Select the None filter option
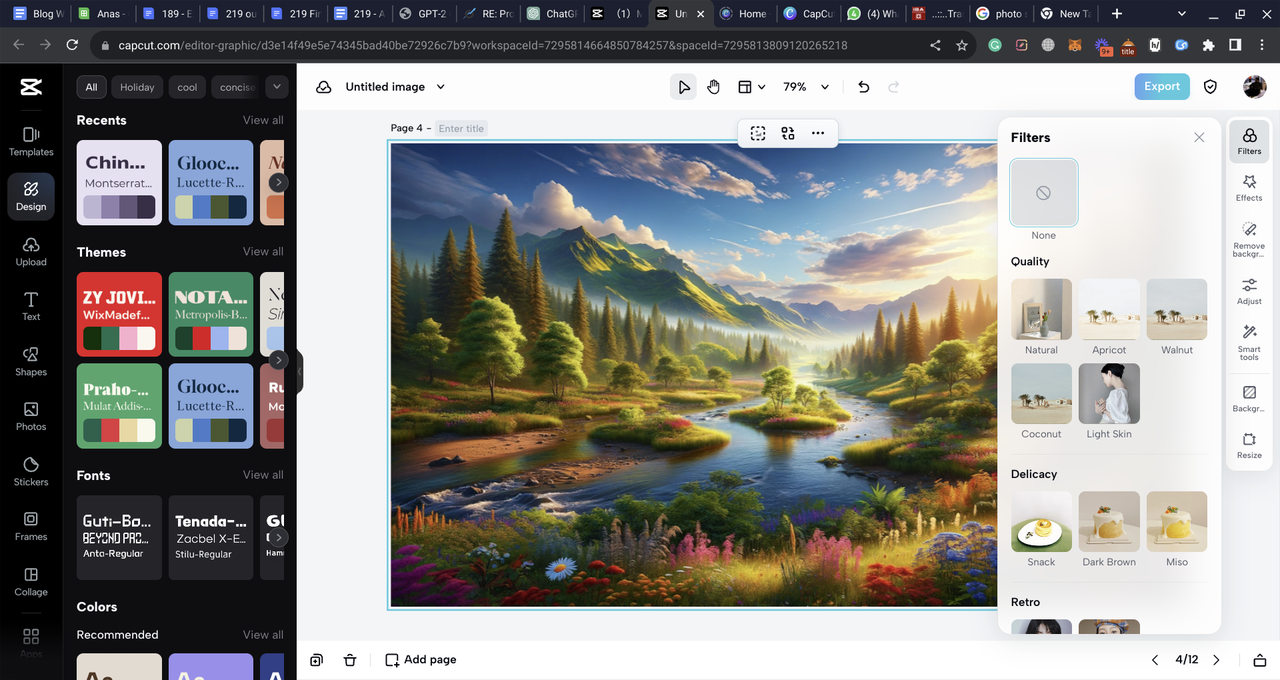 tap(1043, 193)
